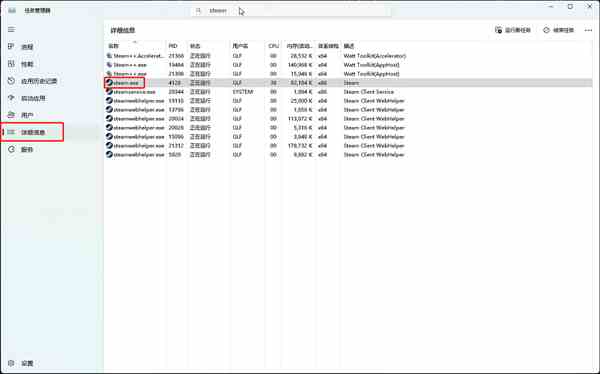Sort by the 体系结构 (Architecture) column header

328,46
